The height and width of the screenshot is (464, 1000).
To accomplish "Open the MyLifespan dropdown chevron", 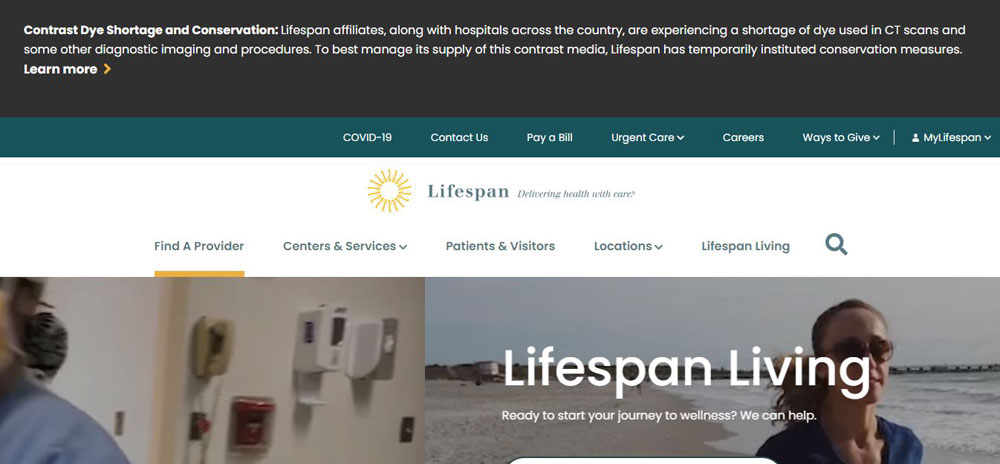I will pos(988,138).
